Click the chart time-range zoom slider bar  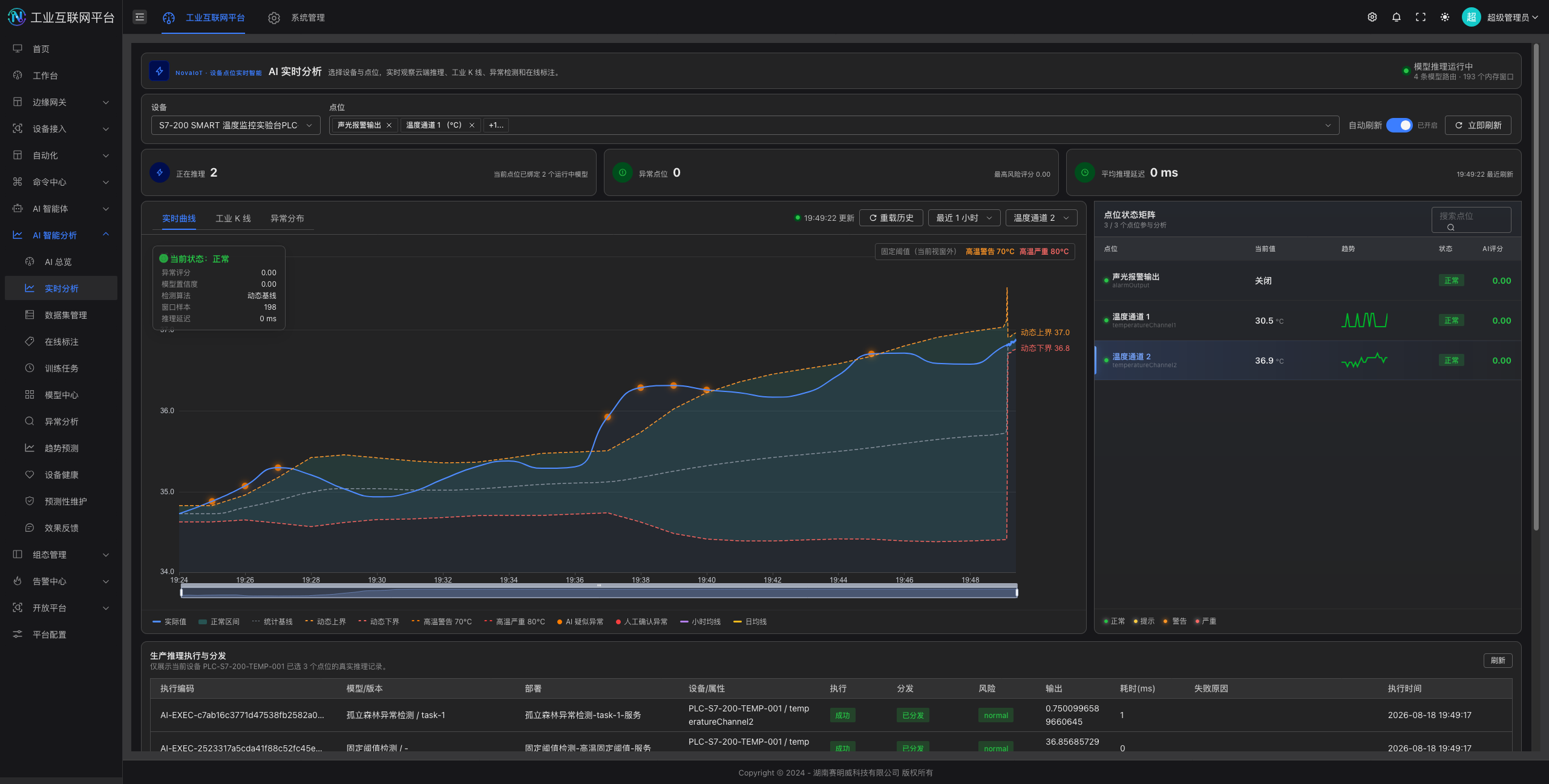click(599, 592)
